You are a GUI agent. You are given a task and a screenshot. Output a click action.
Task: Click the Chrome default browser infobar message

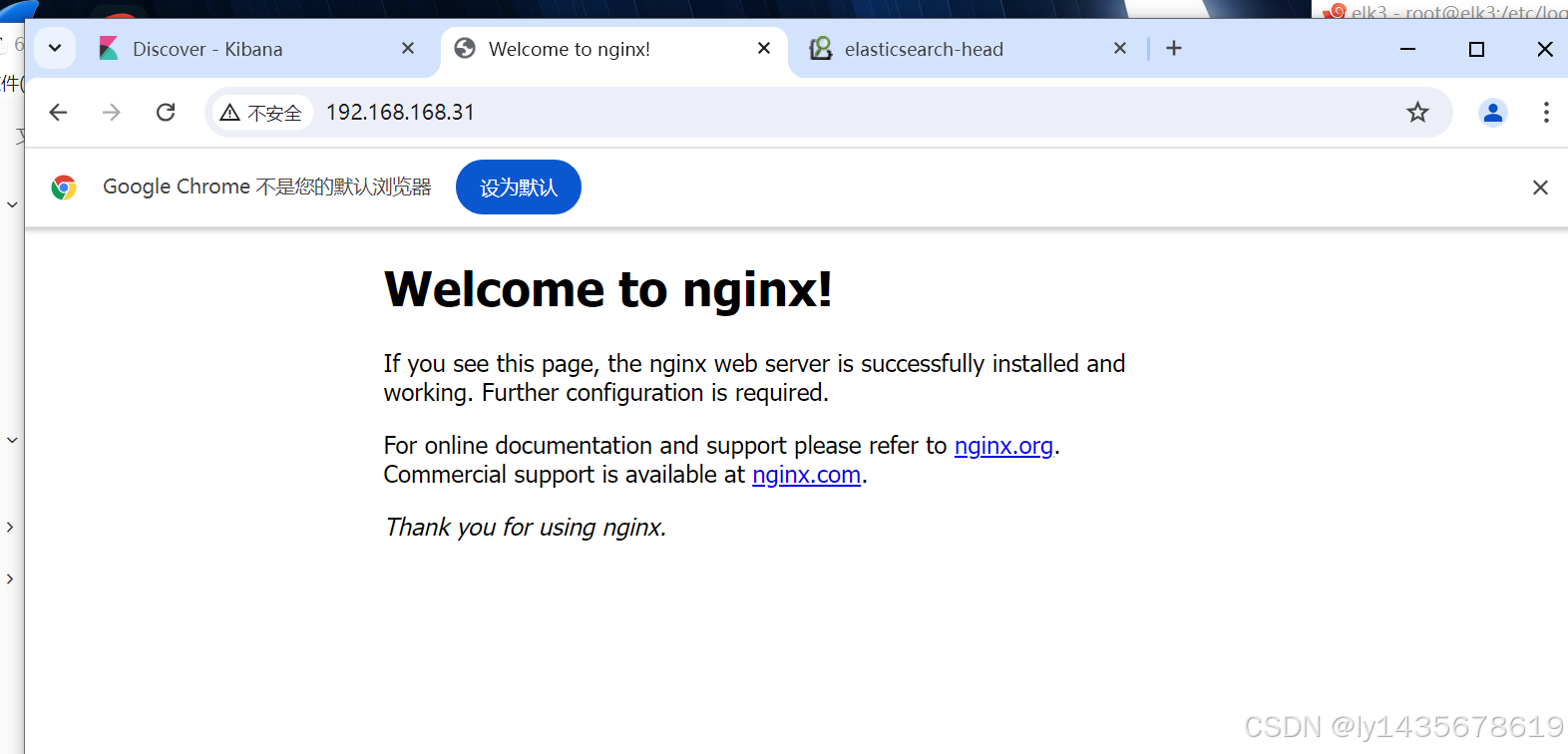pyautogui.click(x=267, y=188)
